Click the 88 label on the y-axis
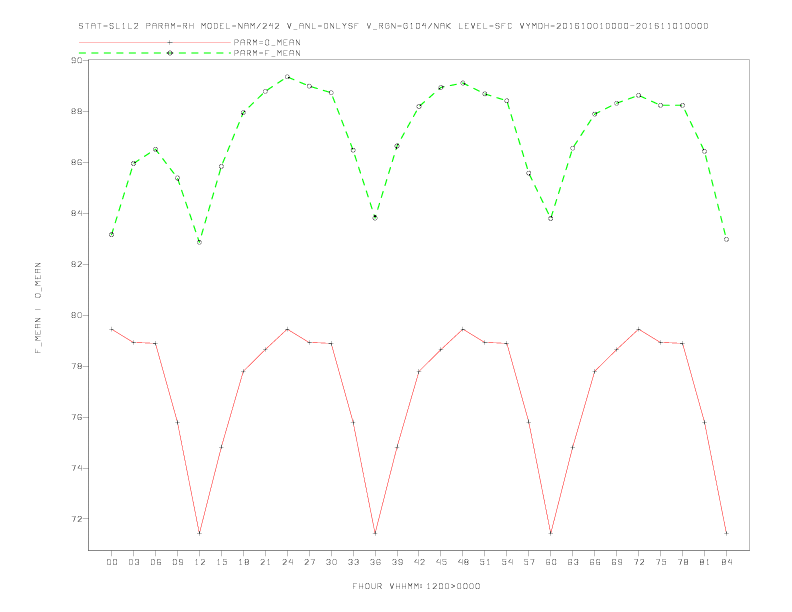The image size is (792, 612). point(77,111)
